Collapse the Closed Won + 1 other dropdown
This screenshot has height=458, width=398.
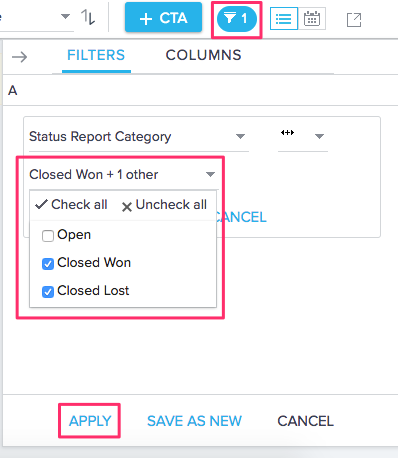(122, 174)
